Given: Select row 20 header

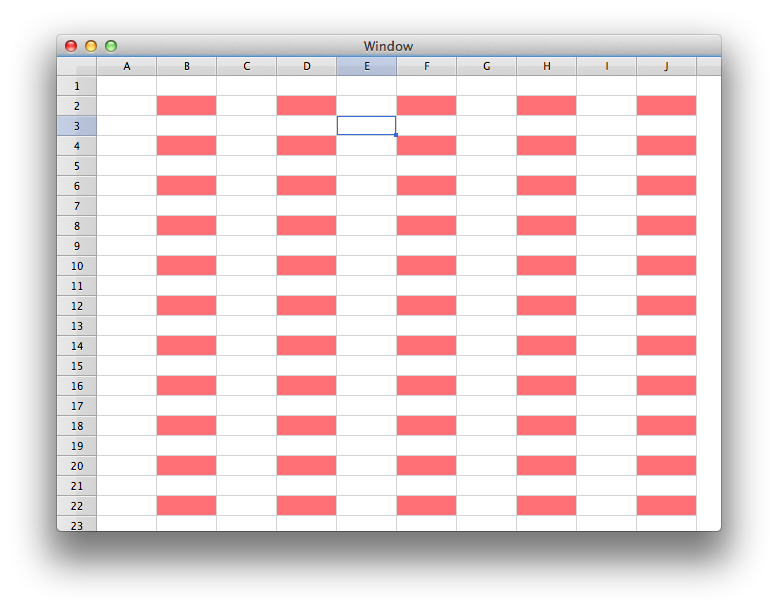Looking at the screenshot, I should click(x=77, y=466).
